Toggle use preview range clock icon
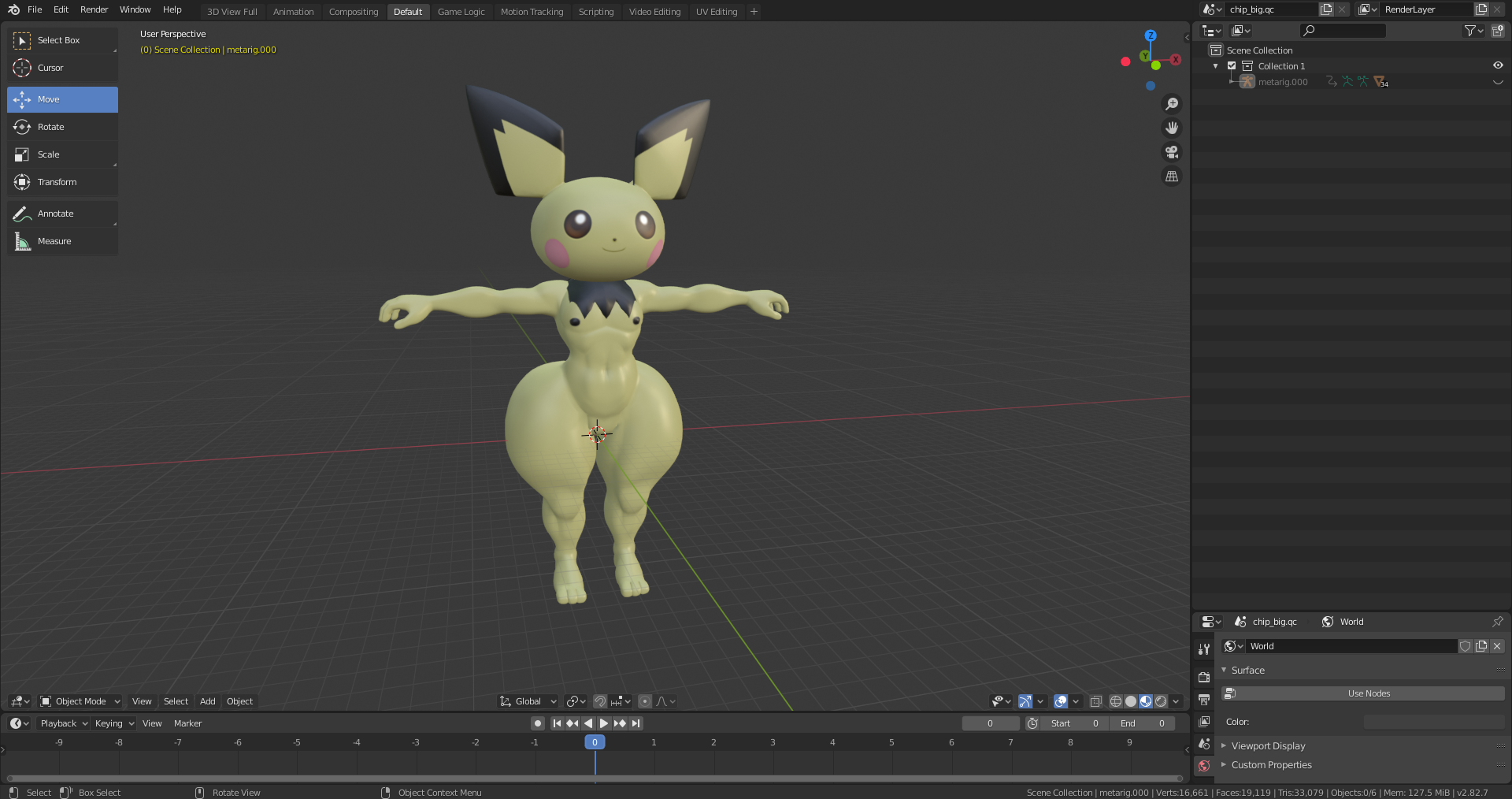The width and height of the screenshot is (1512, 799). (x=1032, y=723)
